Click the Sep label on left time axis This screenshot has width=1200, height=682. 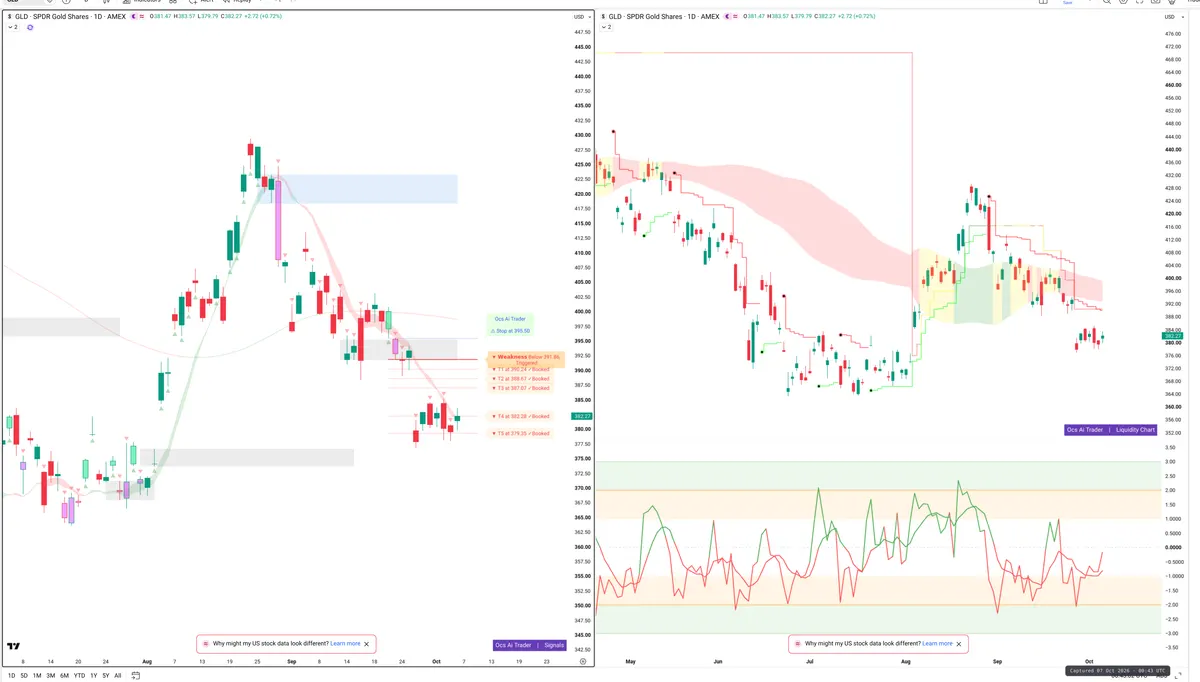coord(291,661)
